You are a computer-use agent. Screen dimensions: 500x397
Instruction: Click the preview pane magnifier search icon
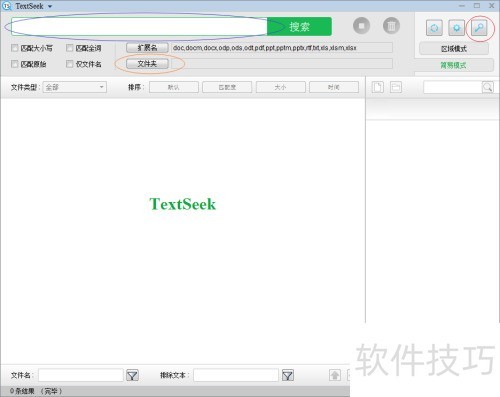tap(488, 87)
